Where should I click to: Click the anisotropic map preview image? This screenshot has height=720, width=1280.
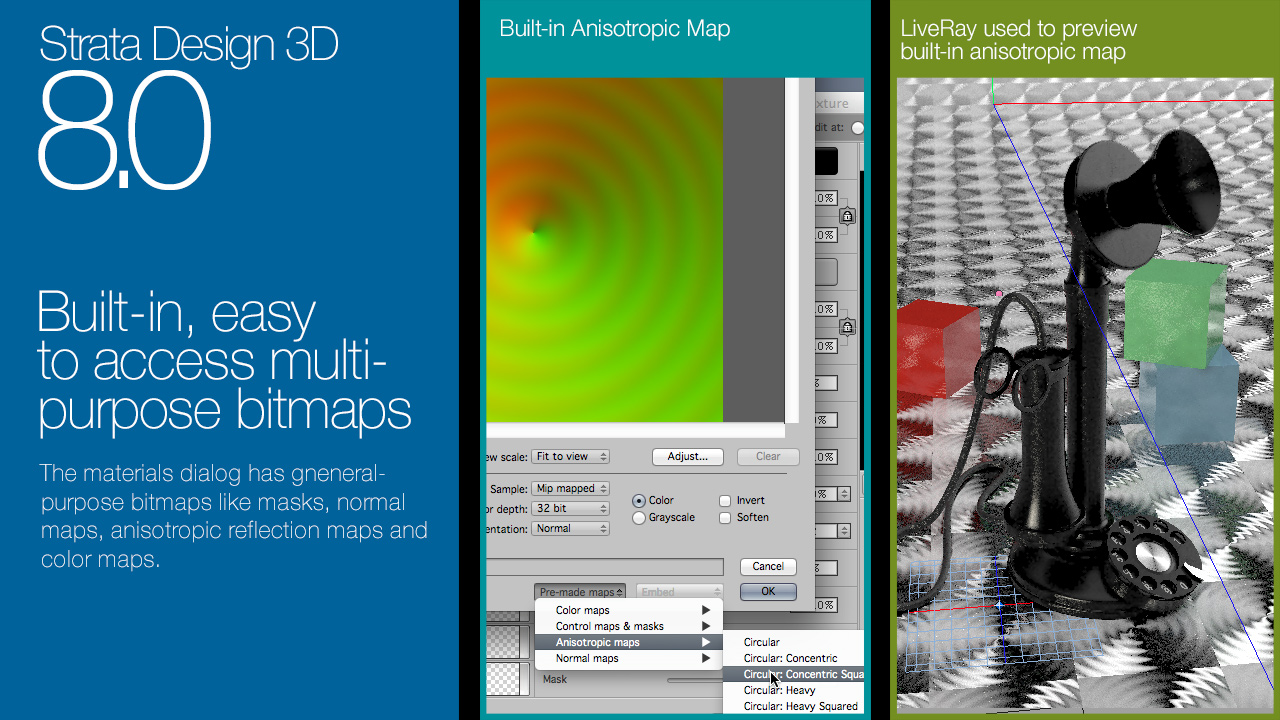[604, 250]
